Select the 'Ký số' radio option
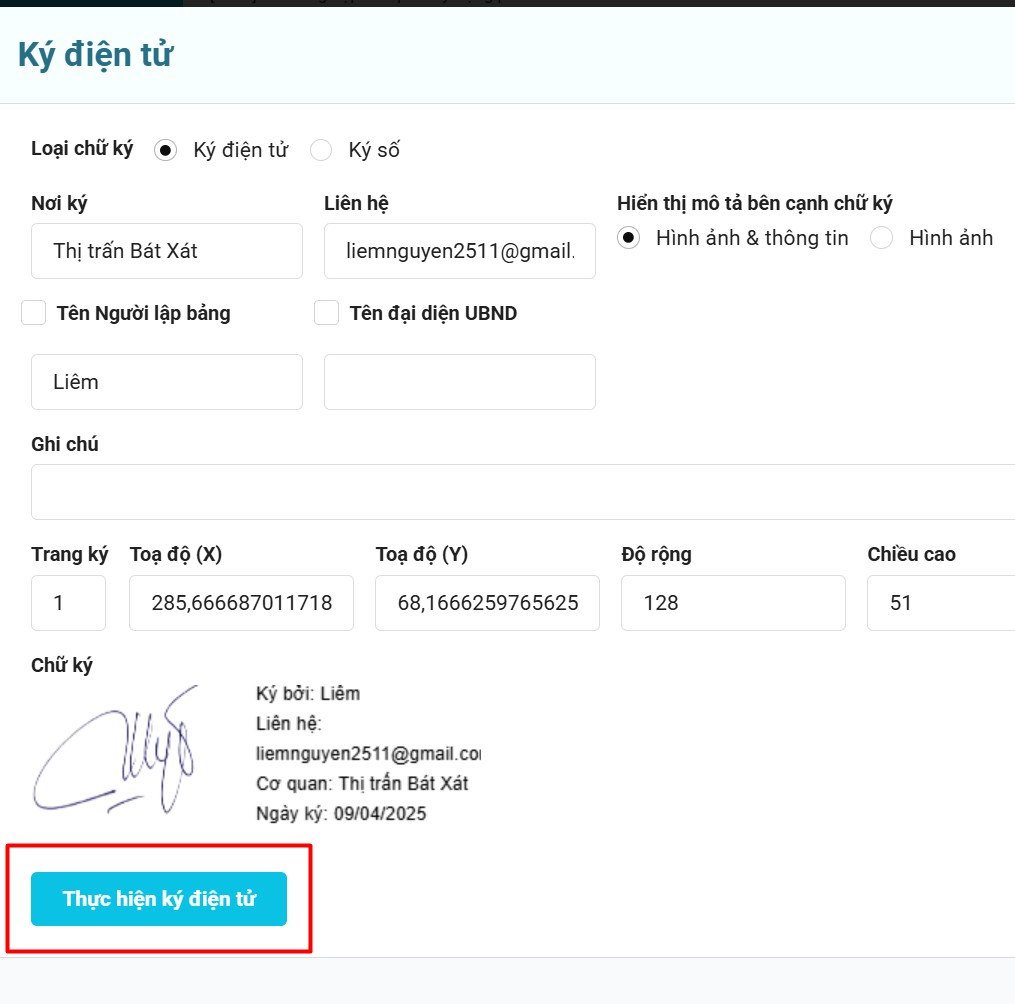This screenshot has height=1004, width=1015. click(321, 150)
